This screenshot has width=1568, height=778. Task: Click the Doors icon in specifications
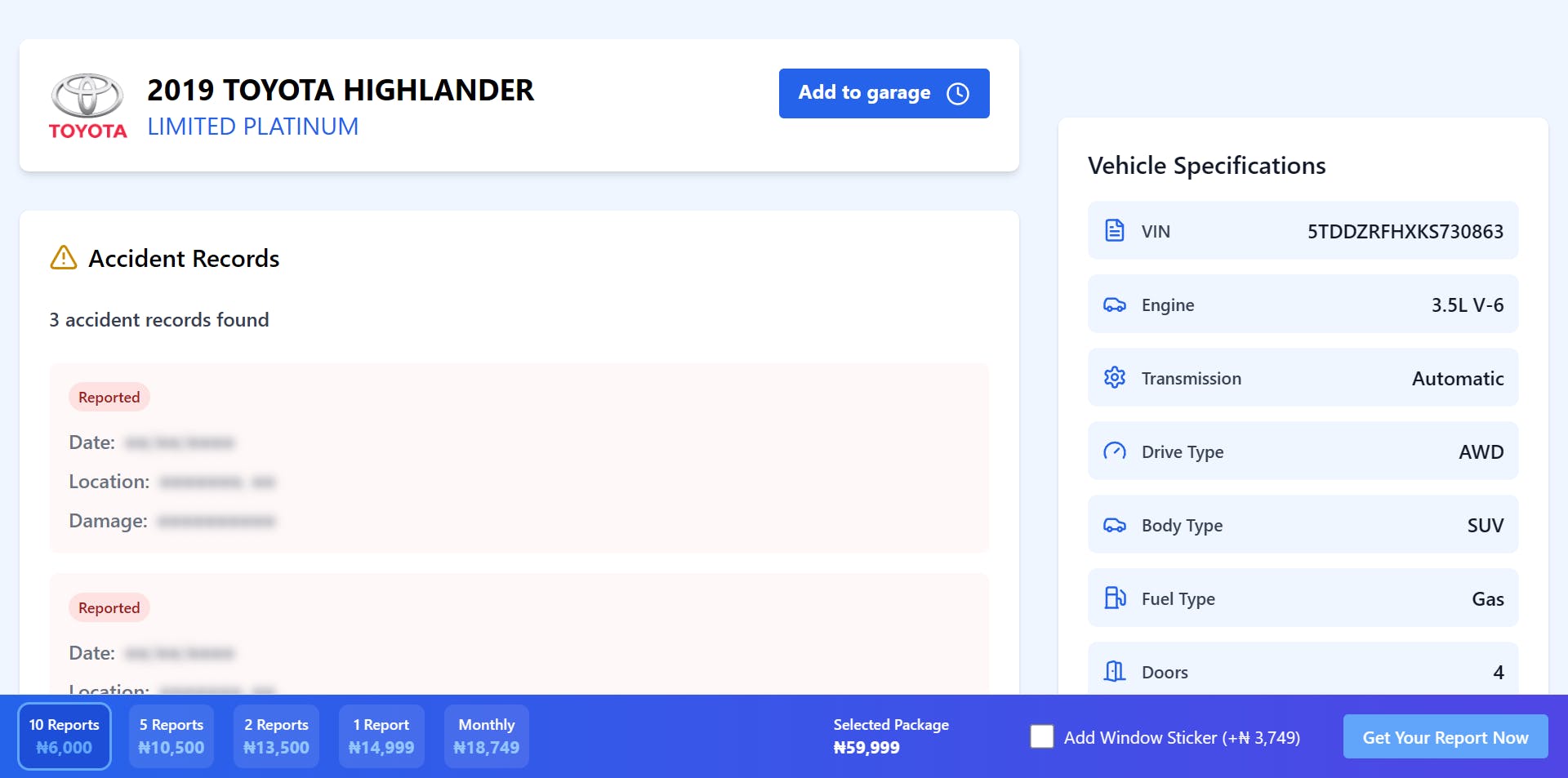click(x=1114, y=671)
